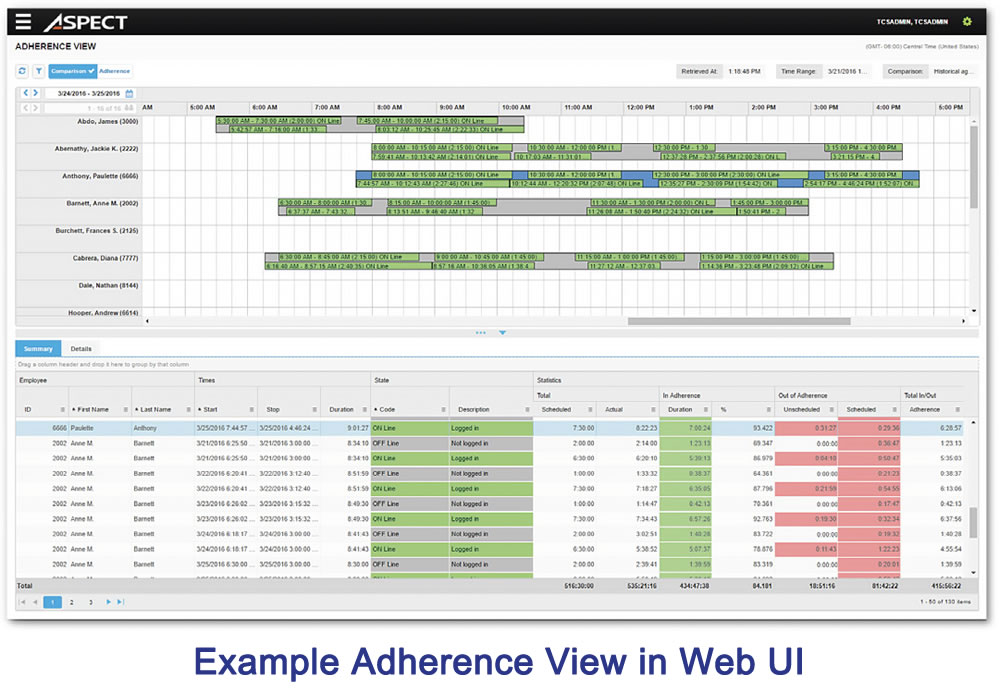Click Cabrera's 6:30:00 AM - 8:45:00 AM segment
The width and height of the screenshot is (1000, 700).
(x=349, y=257)
